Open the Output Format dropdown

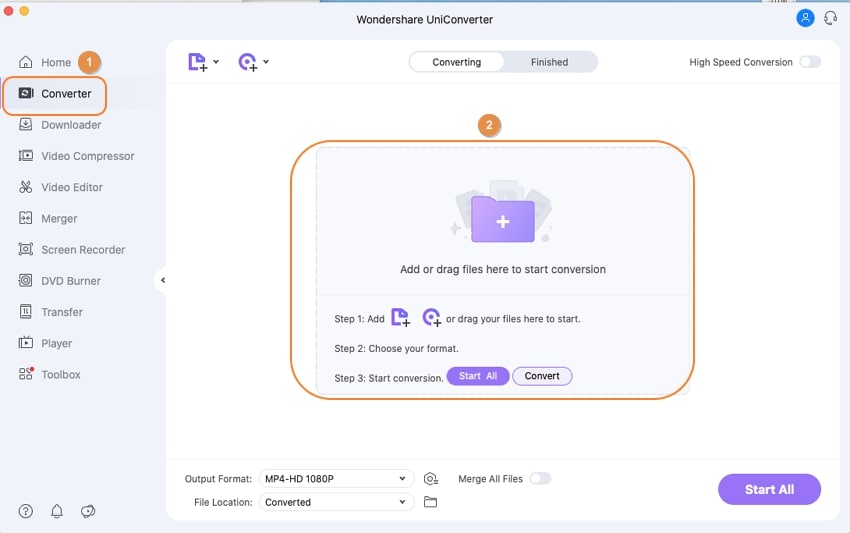(336, 479)
